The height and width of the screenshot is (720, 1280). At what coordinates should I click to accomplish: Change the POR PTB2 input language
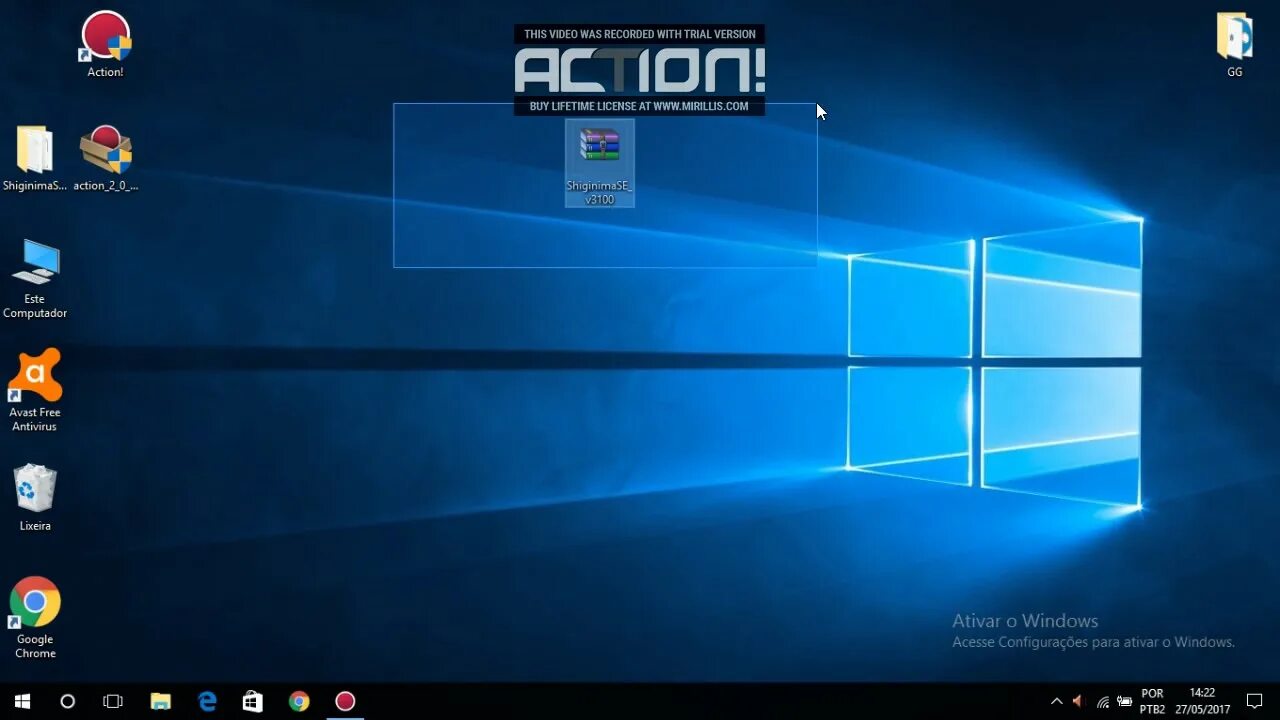1152,701
